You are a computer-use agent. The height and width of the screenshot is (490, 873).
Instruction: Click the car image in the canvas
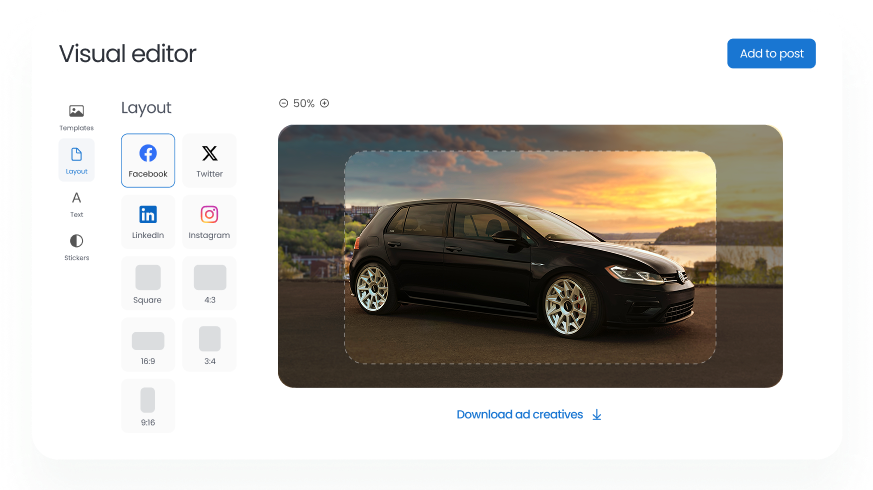530,256
